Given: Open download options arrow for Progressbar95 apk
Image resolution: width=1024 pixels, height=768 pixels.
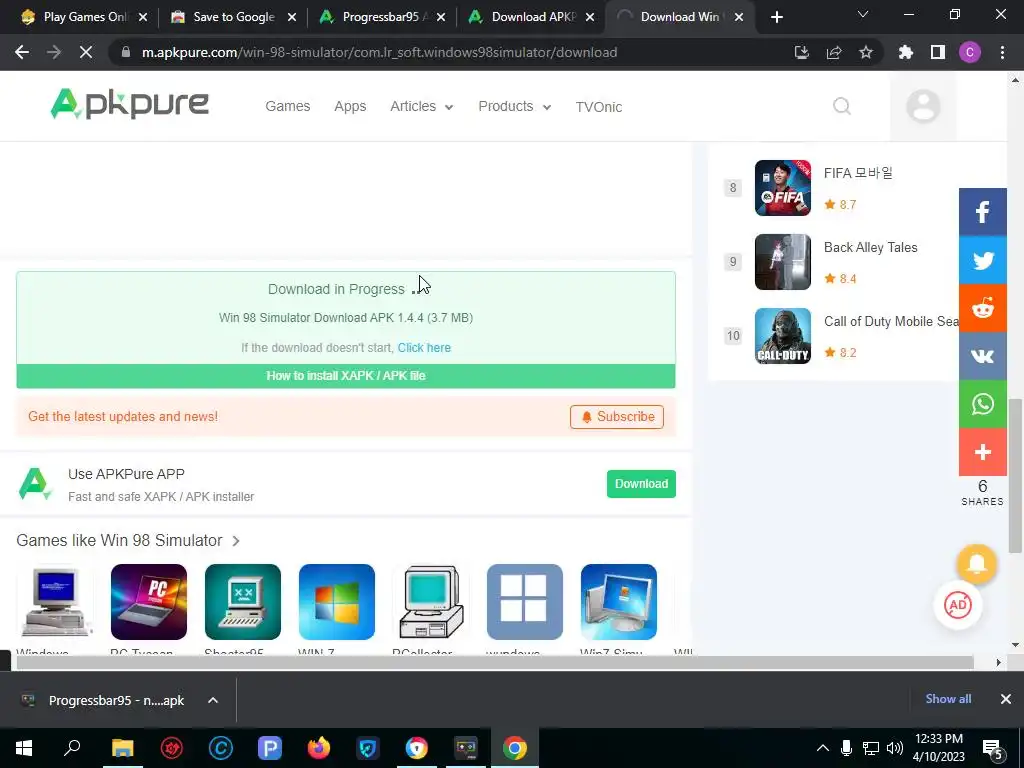Looking at the screenshot, I should [x=213, y=700].
